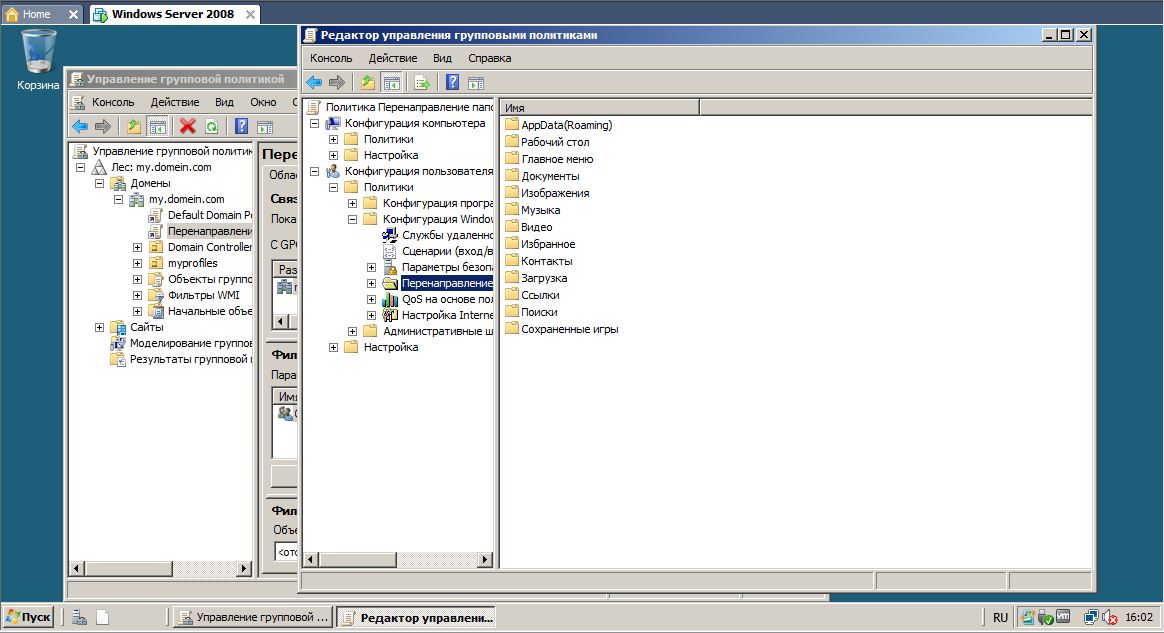Click Имя column header
1164x633 pixels.
pyautogui.click(x=601, y=108)
